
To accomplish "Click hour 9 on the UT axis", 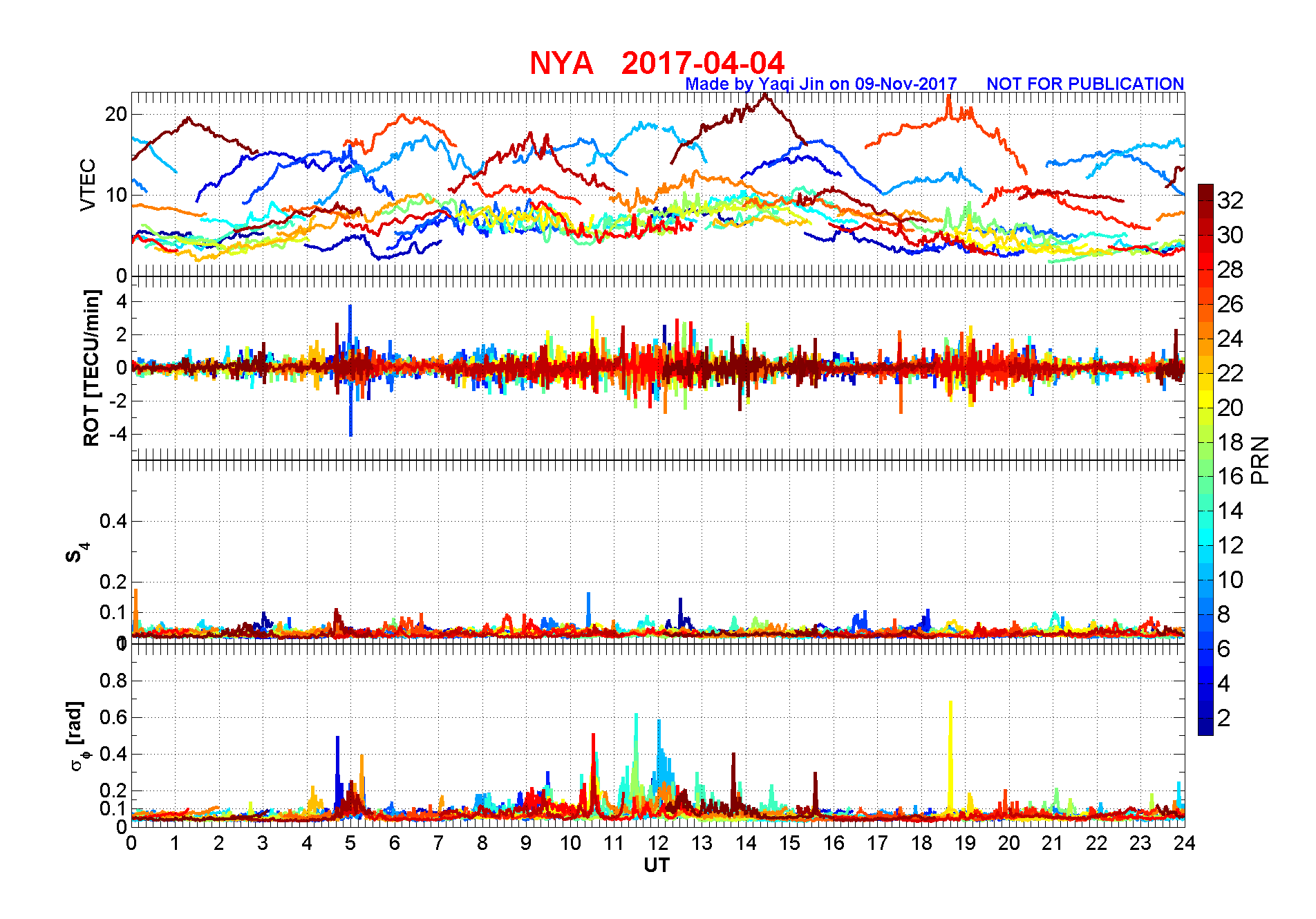I will [x=526, y=843].
